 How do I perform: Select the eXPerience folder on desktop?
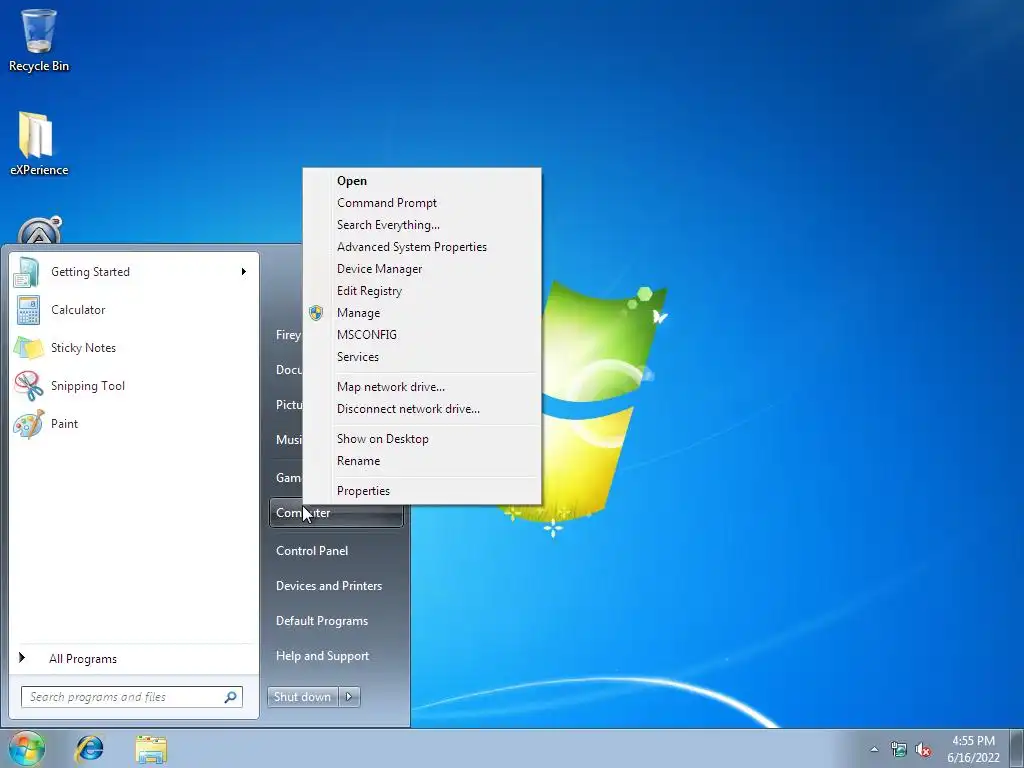click(39, 144)
